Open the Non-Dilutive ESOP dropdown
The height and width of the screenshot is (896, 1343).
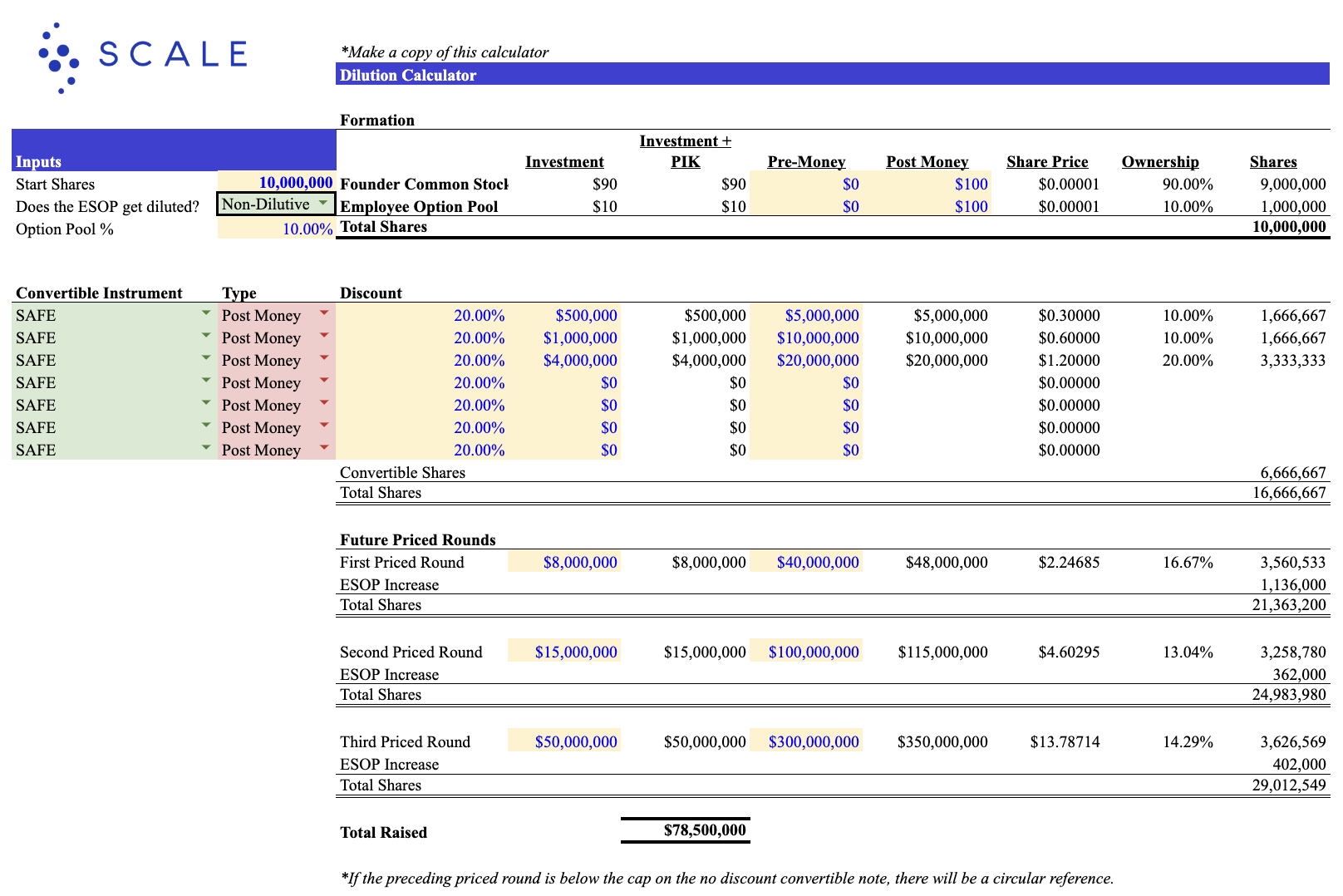pyautogui.click(x=323, y=204)
